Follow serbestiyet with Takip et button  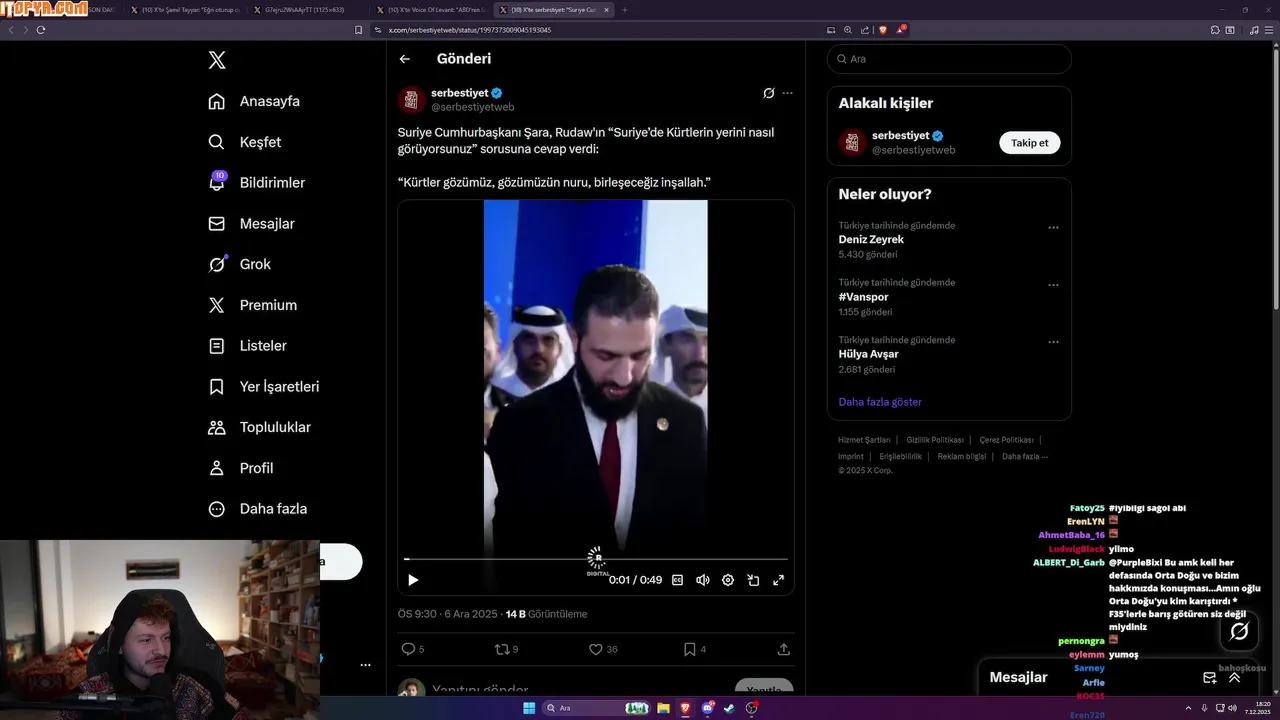[1030, 143]
